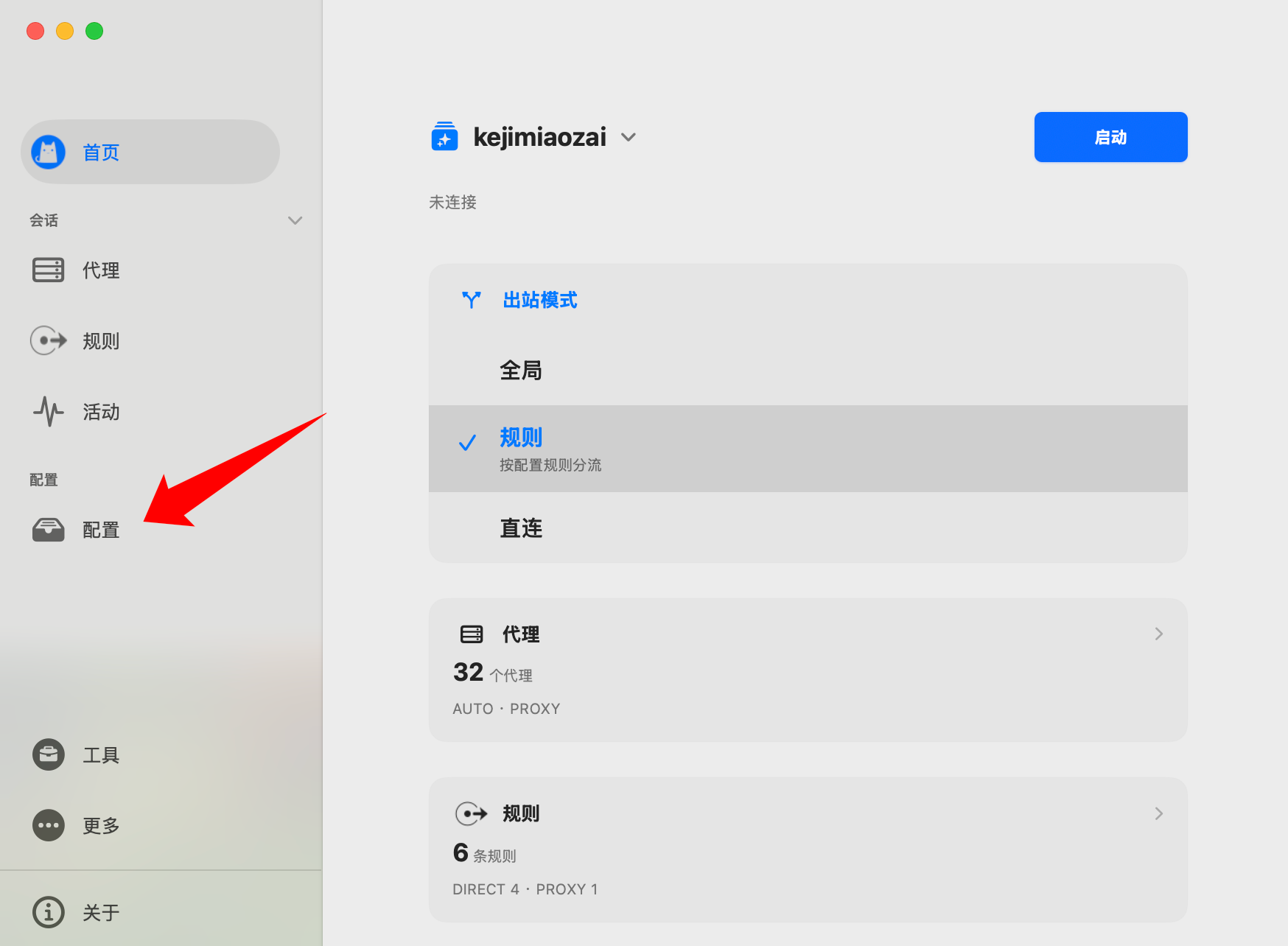
Task: Click the DIRECT 4 · PROXY 1 text
Action: click(x=525, y=889)
